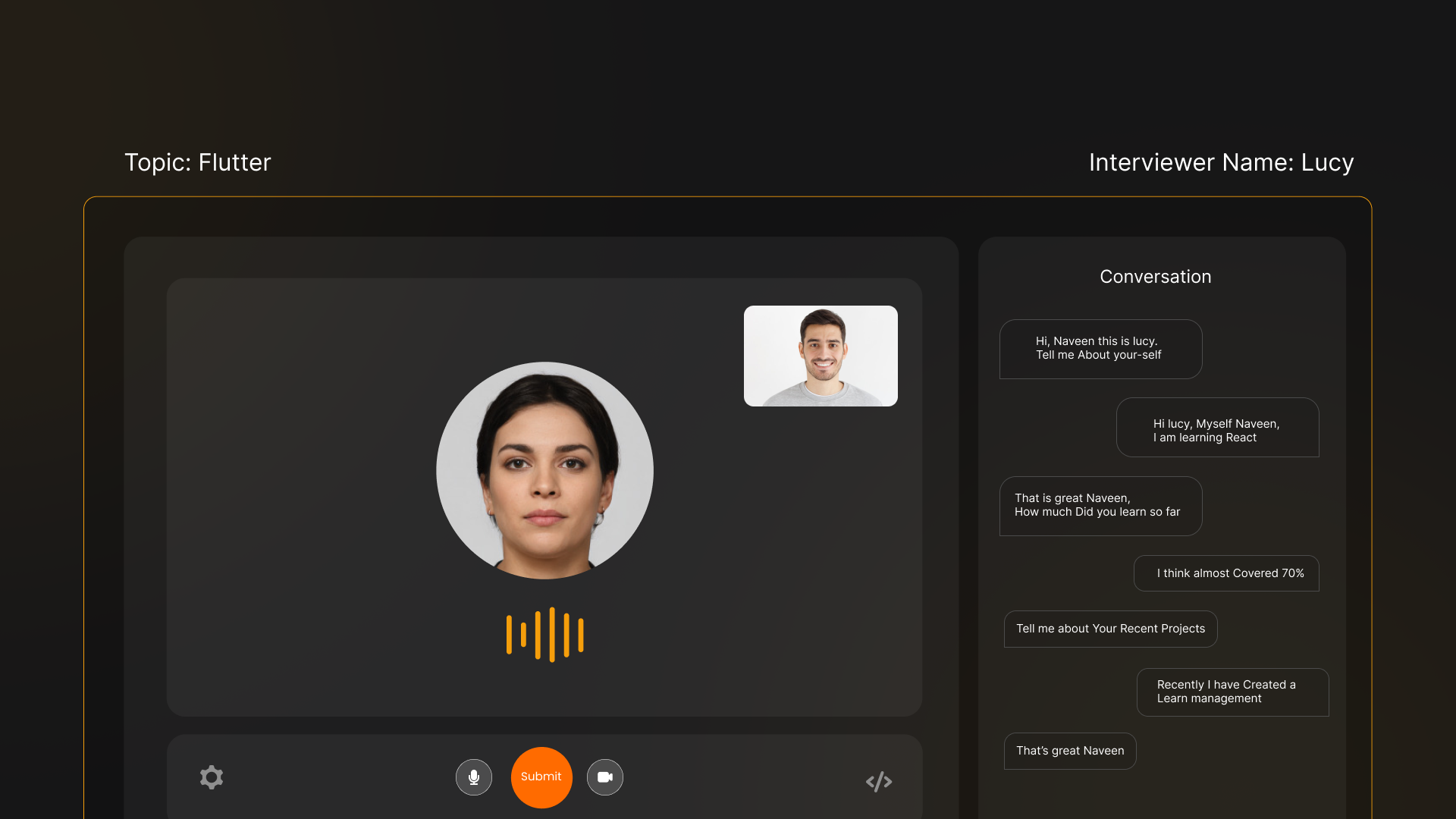Select the 'Topic: Flutter' label
1456x819 pixels.
coord(197,162)
